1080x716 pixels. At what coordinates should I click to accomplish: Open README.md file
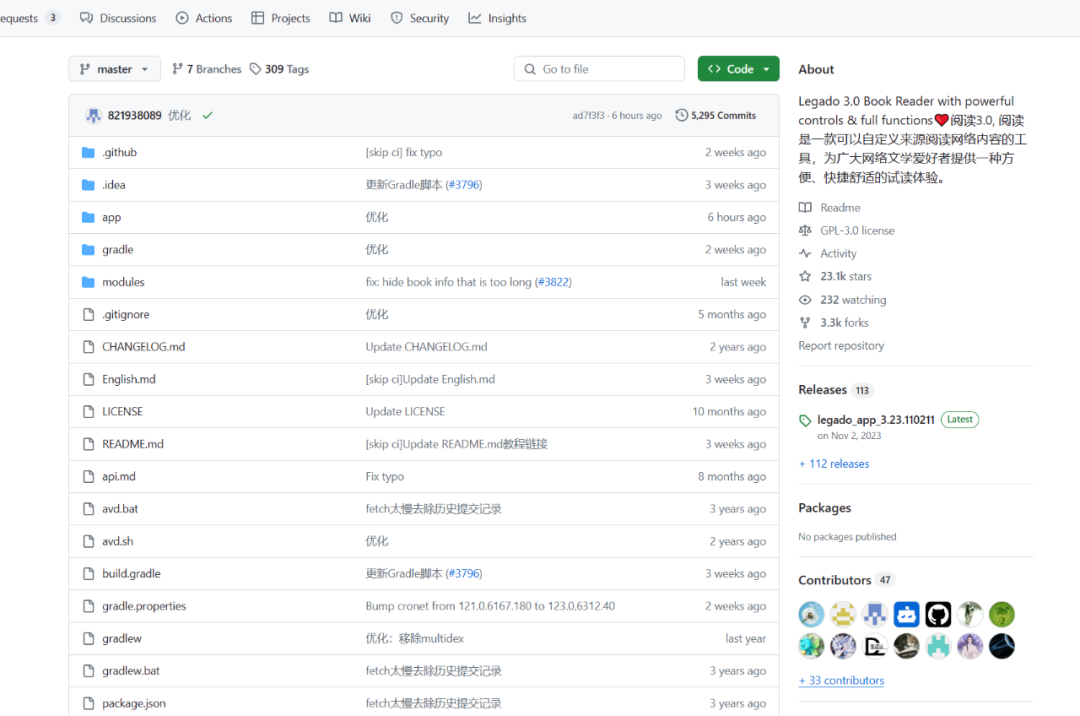coord(133,443)
